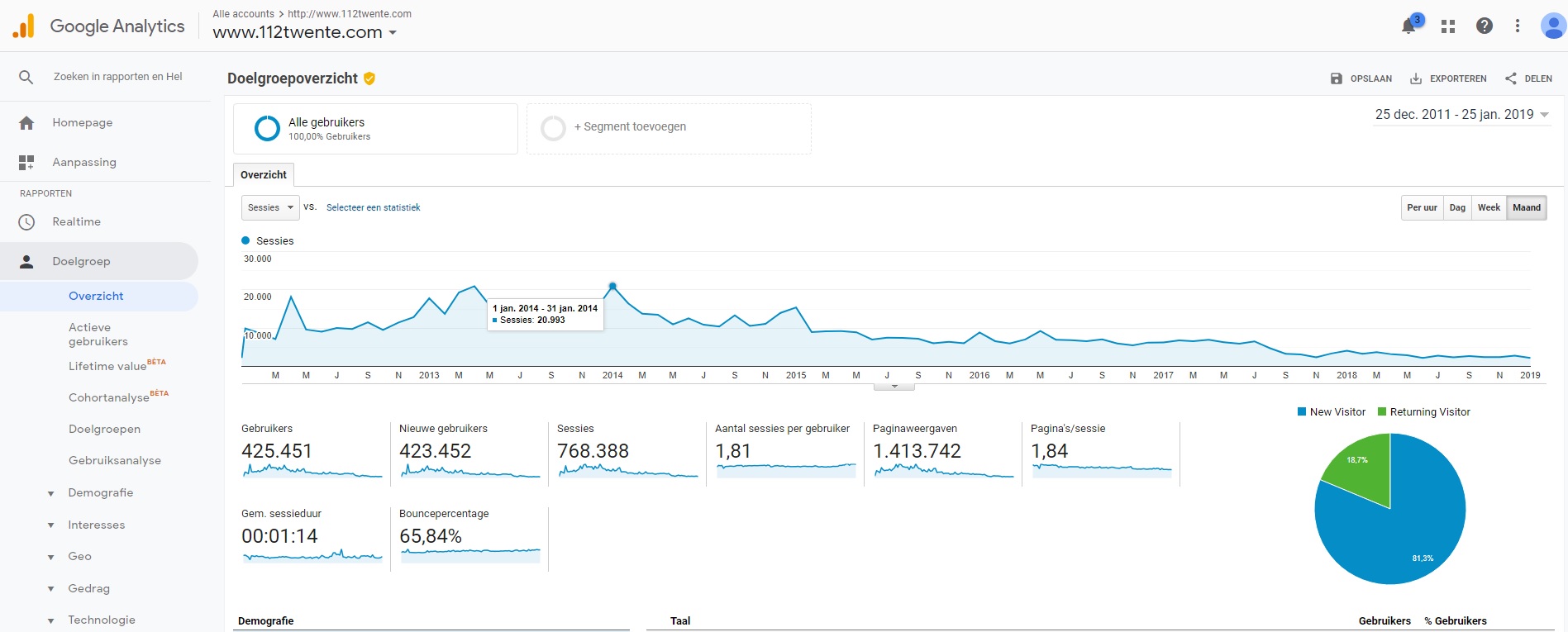Click the blue Sessies legend dot
Image resolution: width=1568 pixels, height=632 pixels.
[245, 241]
